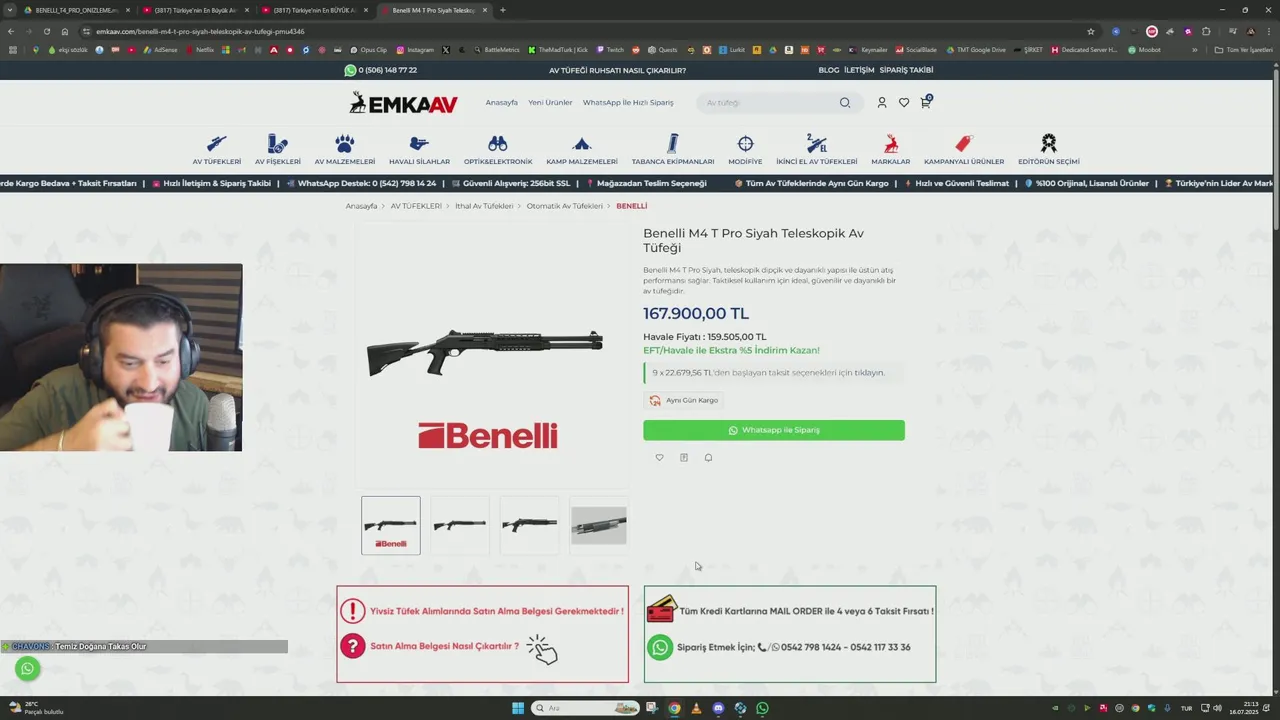Screen dimensions: 1280x720
Task: Select the fourth close-up thumbnail
Action: (599, 525)
